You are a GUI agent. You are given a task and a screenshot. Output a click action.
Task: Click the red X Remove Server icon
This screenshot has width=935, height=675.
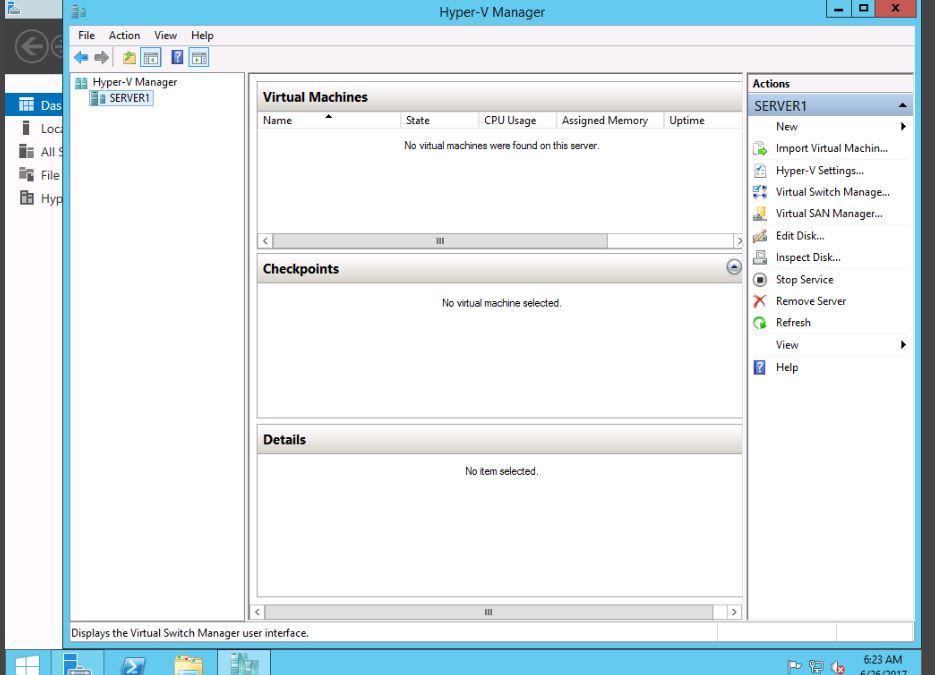click(x=759, y=301)
